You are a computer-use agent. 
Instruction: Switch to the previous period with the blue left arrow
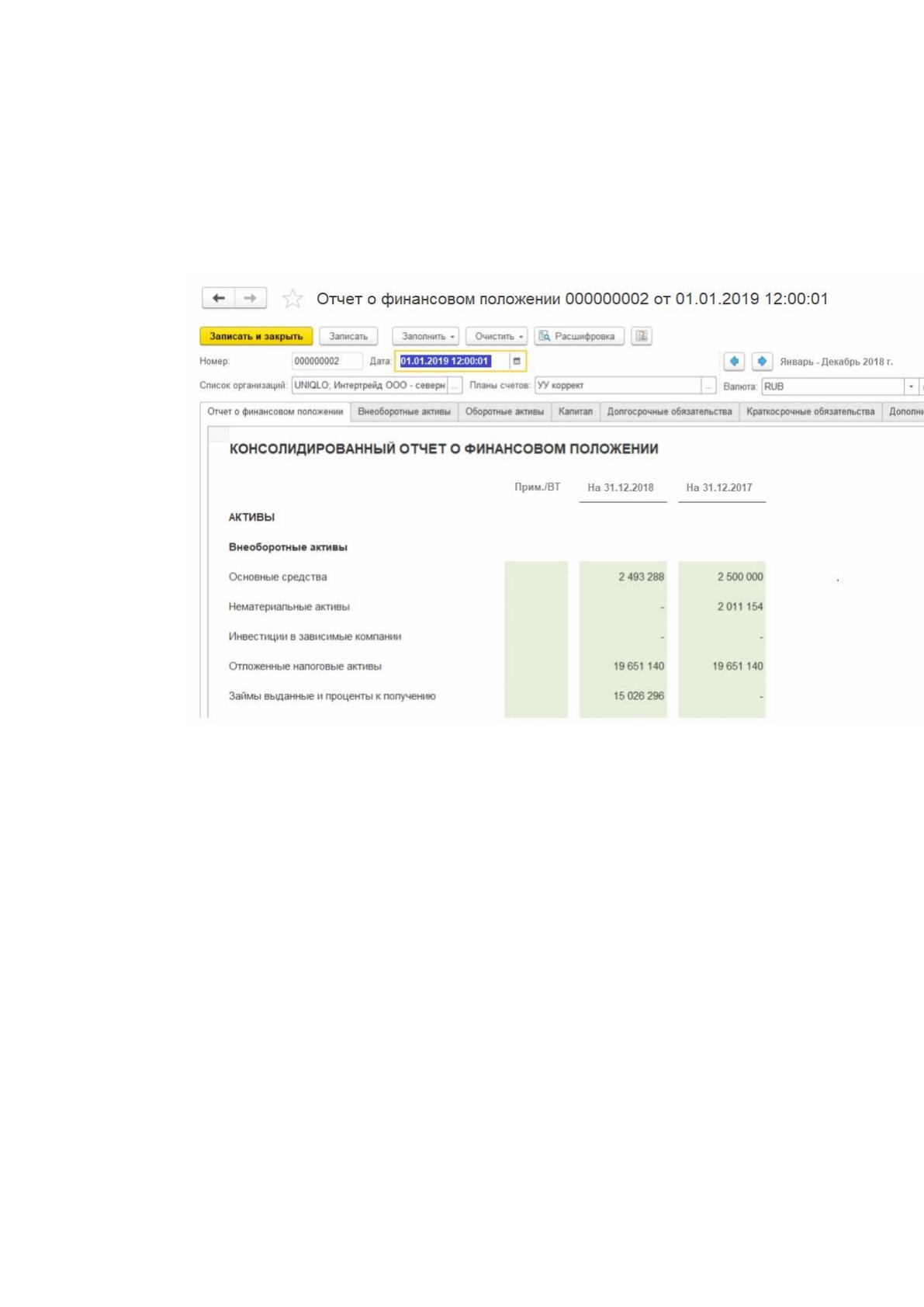point(734,362)
